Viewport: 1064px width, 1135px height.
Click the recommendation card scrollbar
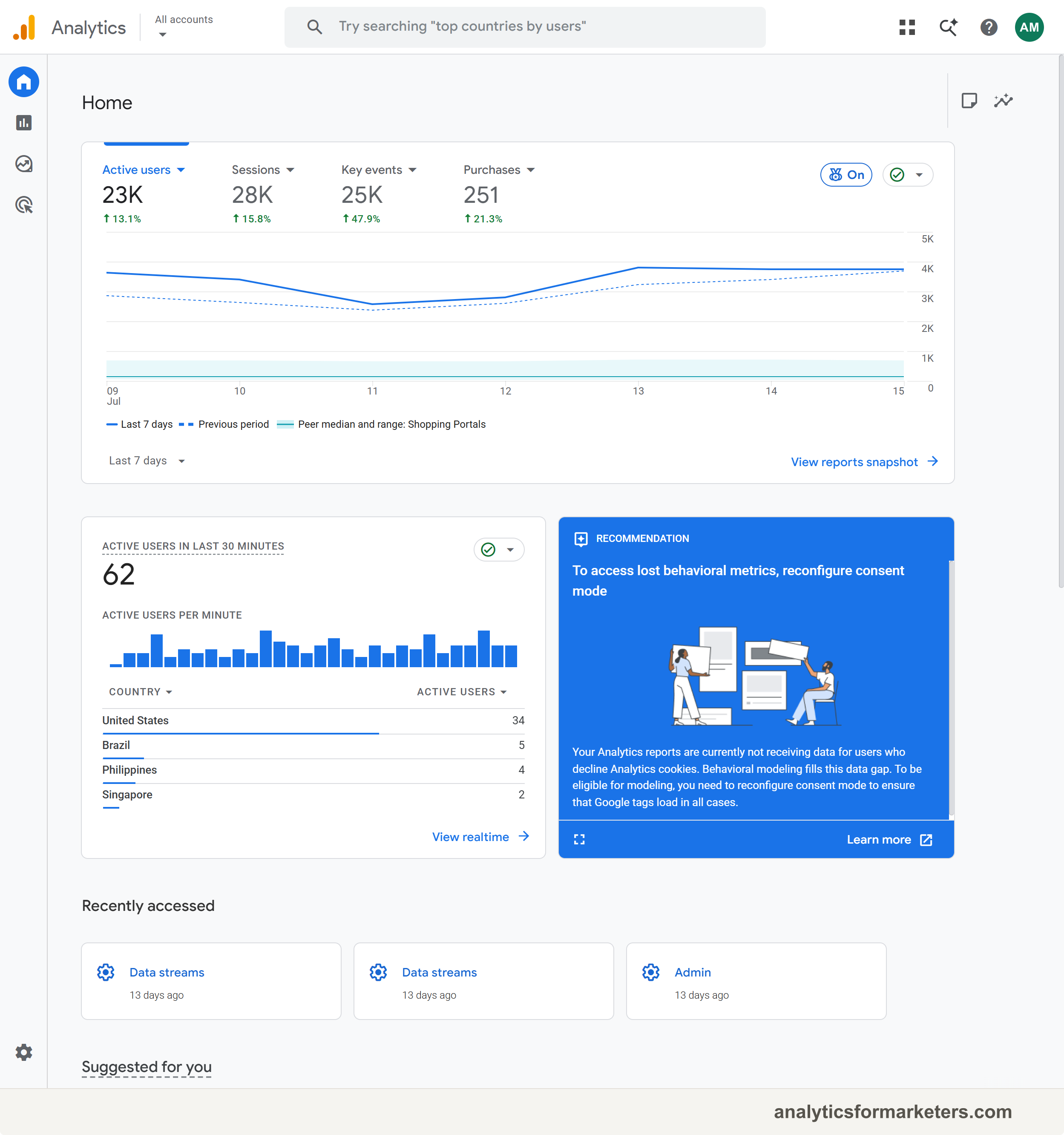pyautogui.click(x=952, y=688)
